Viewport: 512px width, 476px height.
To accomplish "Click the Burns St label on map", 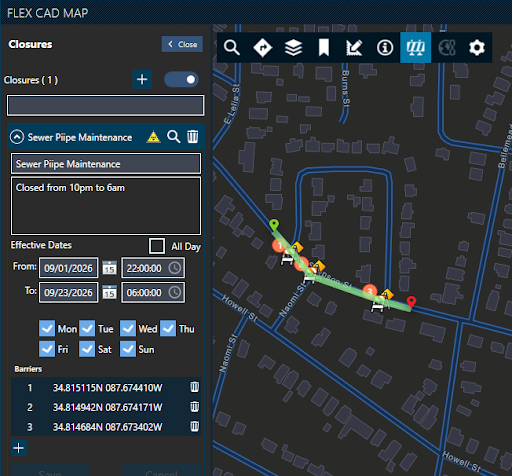I will point(346,89).
